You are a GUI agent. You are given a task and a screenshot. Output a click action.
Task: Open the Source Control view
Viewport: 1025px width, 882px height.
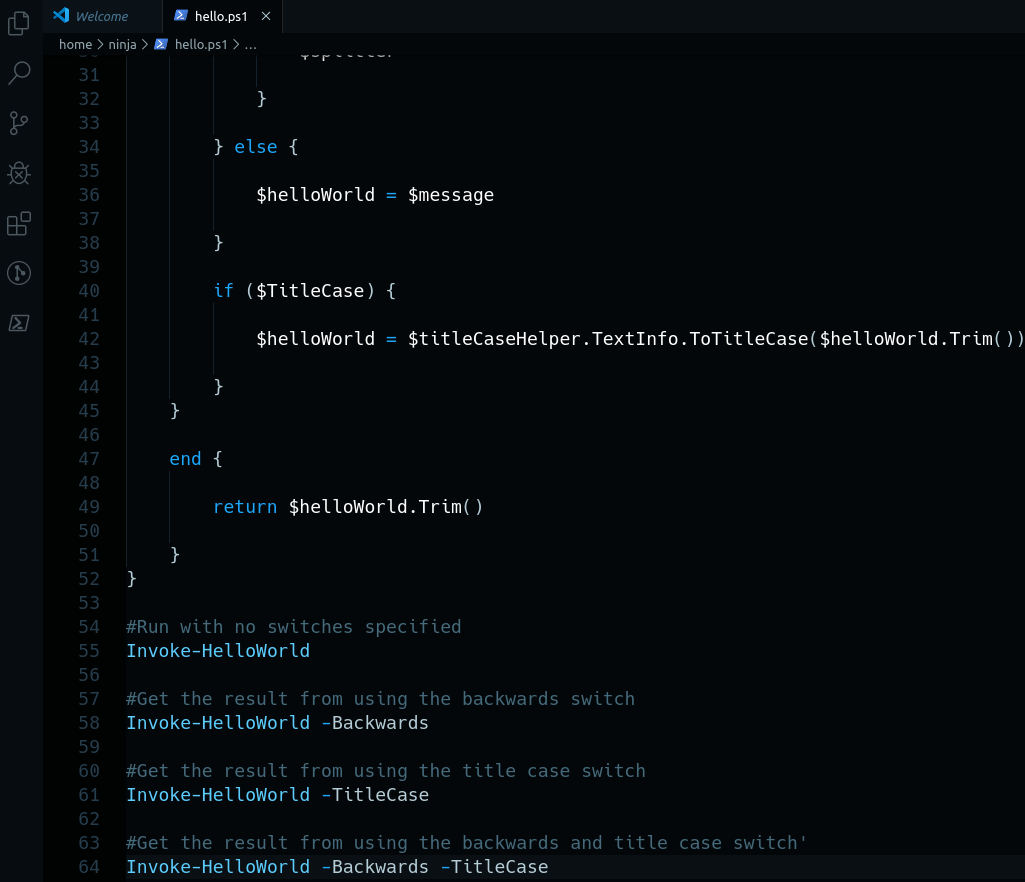[19, 123]
